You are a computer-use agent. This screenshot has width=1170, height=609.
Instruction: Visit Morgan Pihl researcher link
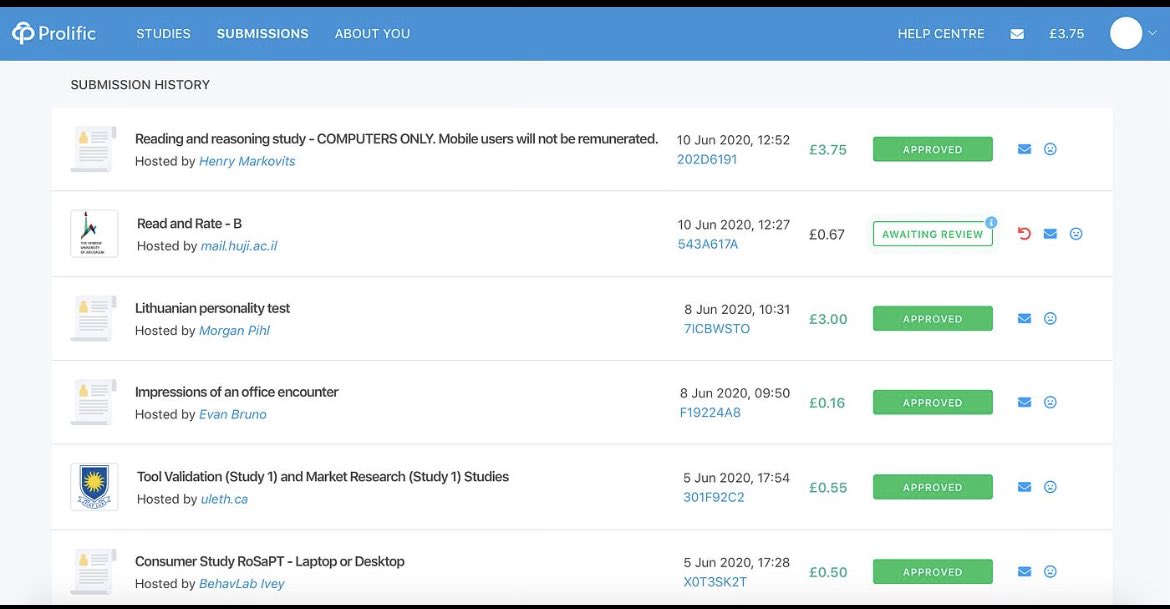(234, 331)
